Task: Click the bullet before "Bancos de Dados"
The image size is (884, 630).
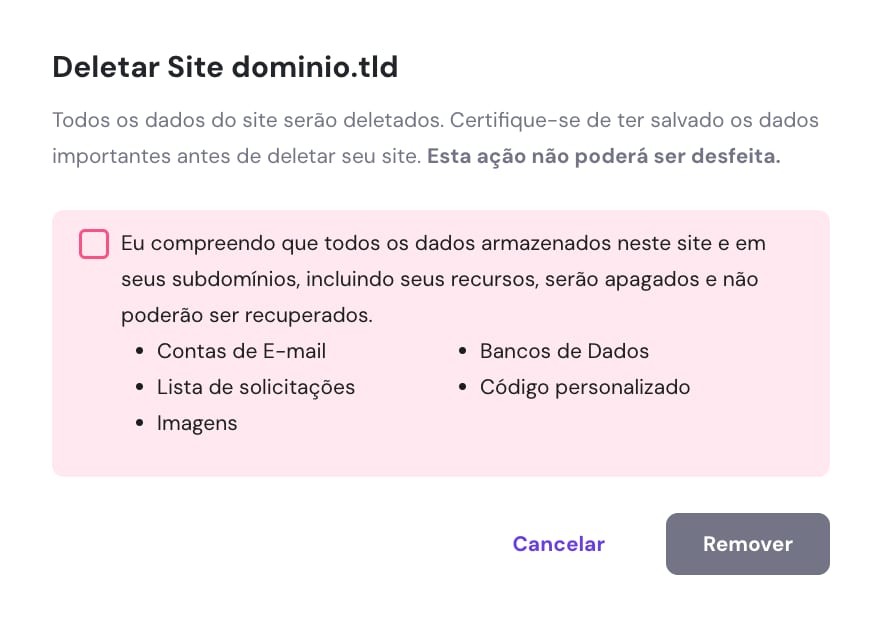Action: pyautogui.click(x=463, y=352)
